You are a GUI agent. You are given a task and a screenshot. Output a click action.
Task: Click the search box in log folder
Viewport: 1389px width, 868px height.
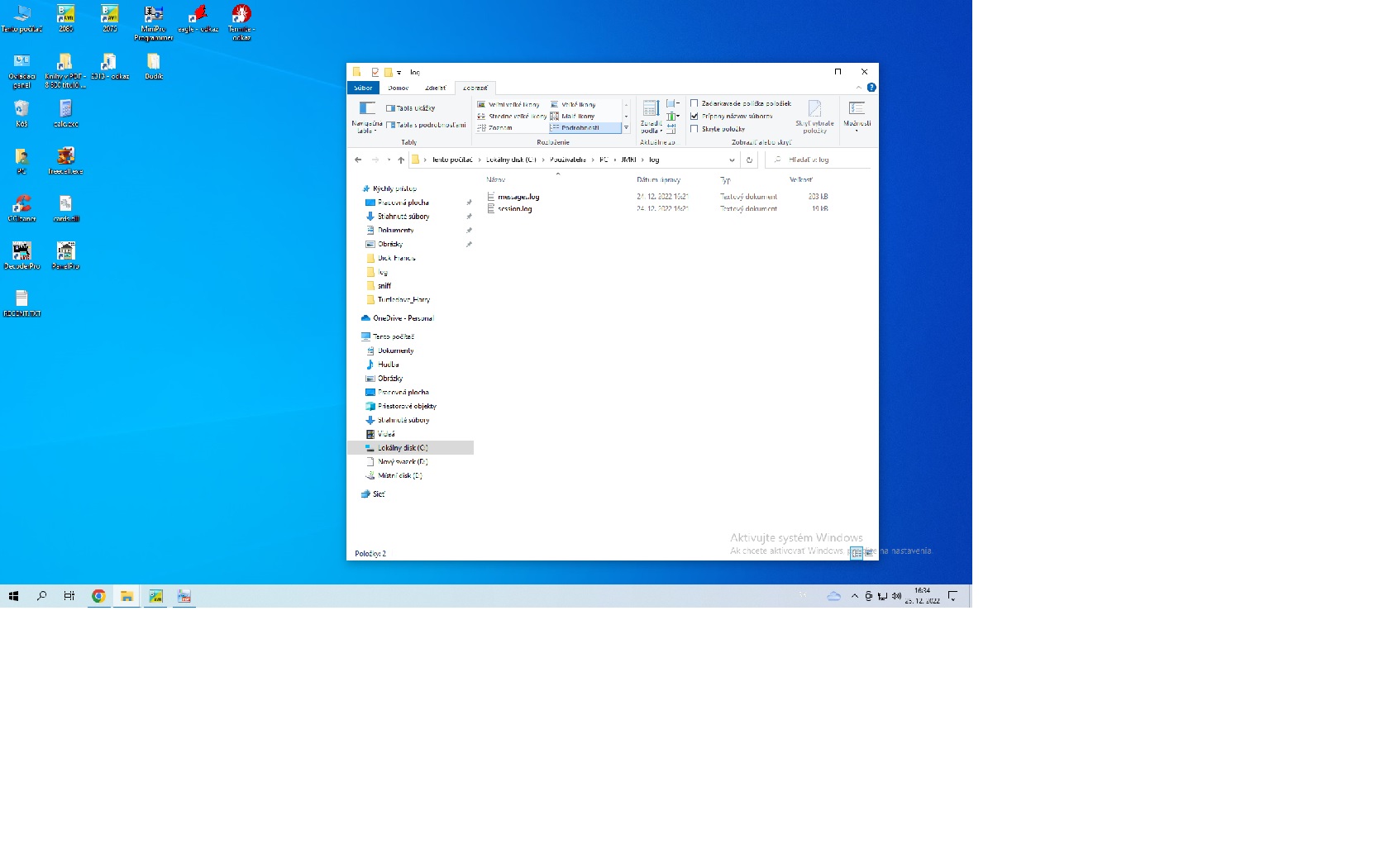(x=823, y=160)
